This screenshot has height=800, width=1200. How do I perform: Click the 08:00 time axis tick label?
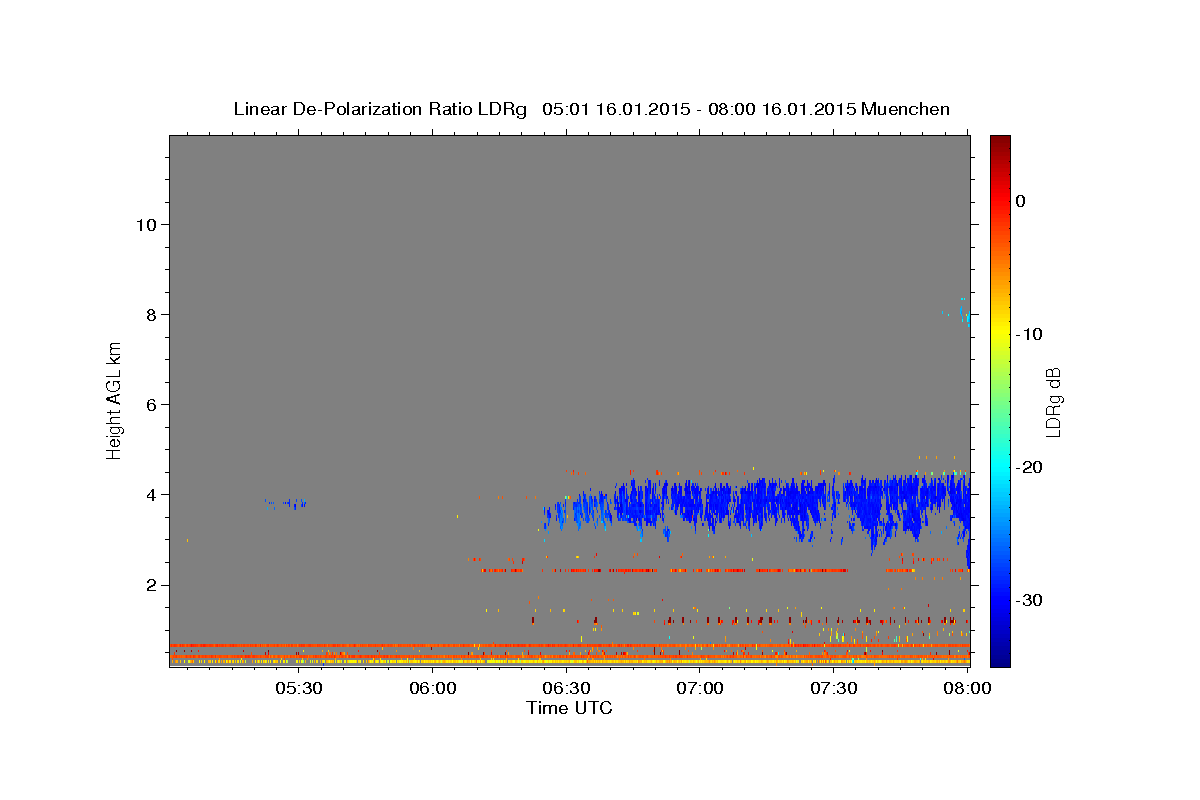[x=967, y=689]
